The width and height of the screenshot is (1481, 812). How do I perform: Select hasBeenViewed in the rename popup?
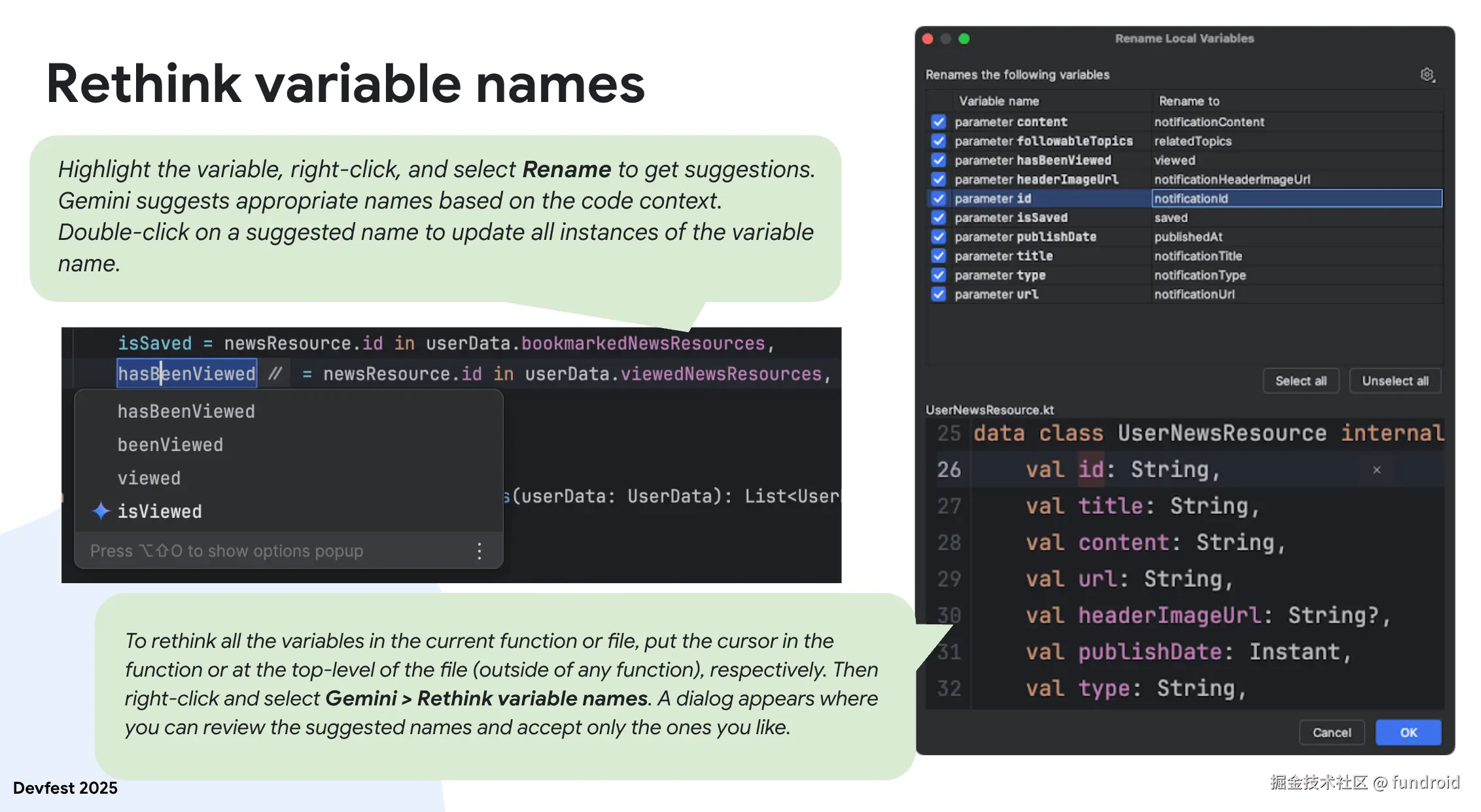point(186,411)
